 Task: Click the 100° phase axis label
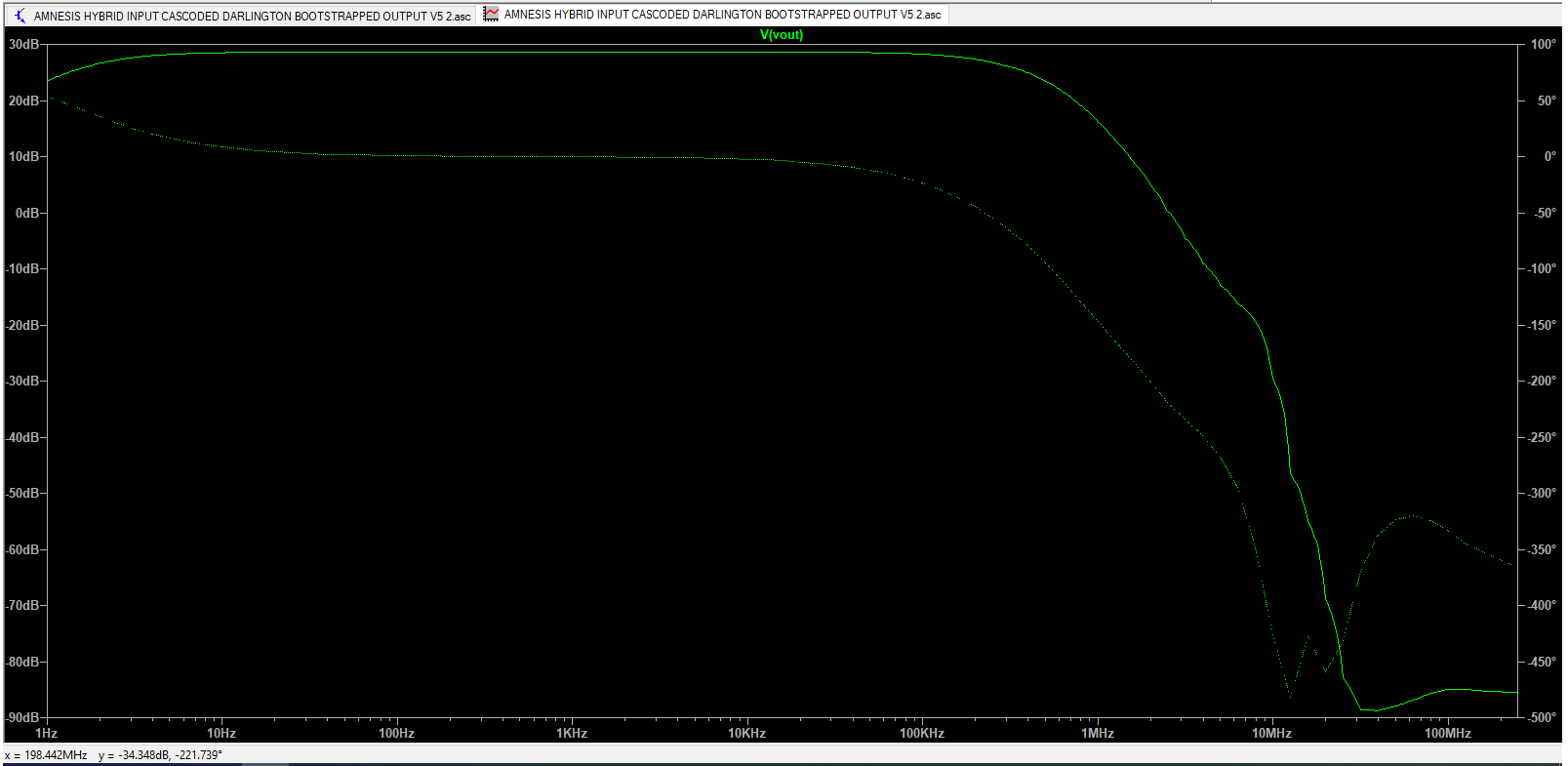[1544, 44]
